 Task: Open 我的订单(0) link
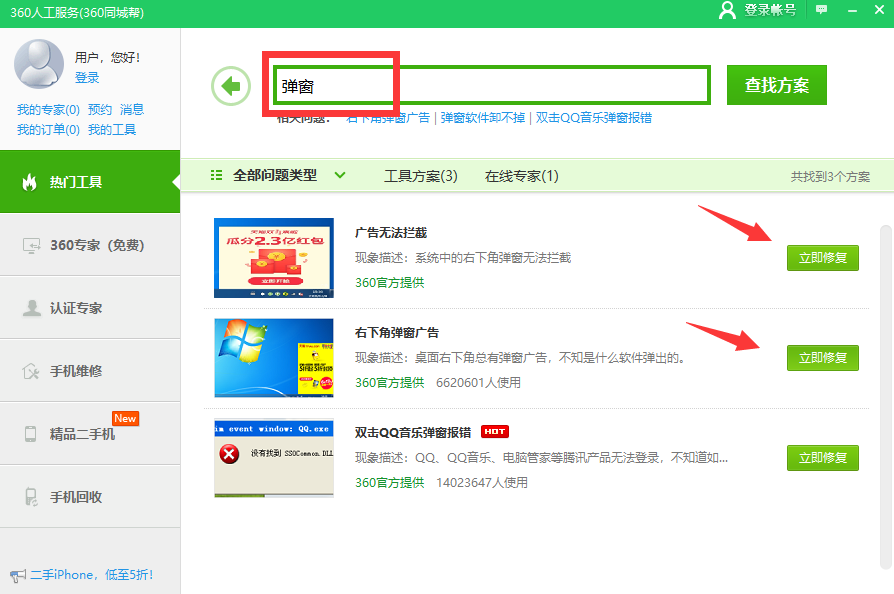(x=48, y=130)
